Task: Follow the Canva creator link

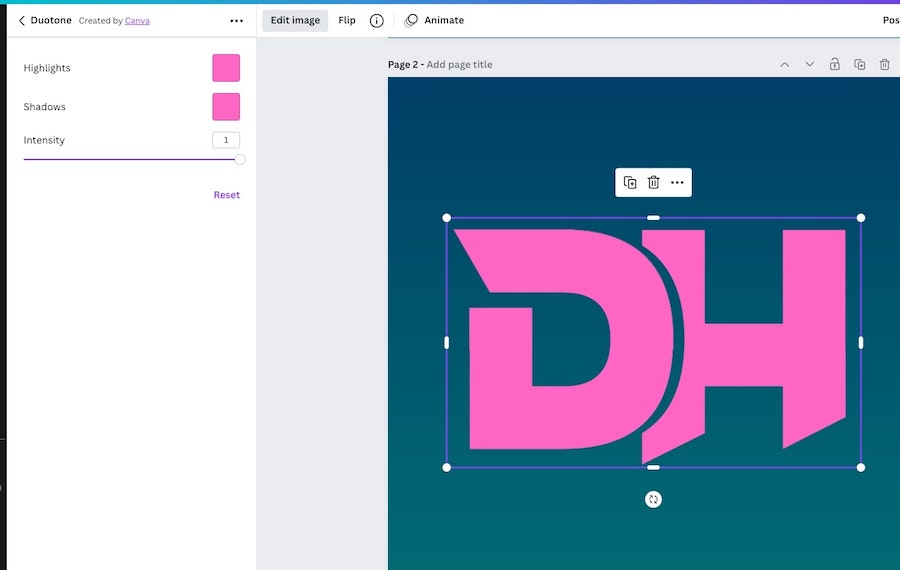Action: [x=137, y=20]
